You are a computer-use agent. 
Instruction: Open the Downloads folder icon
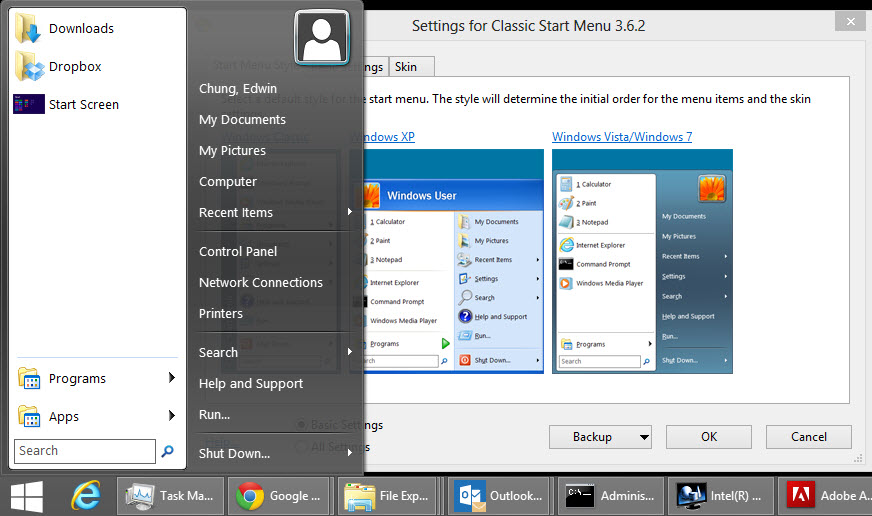pyautogui.click(x=28, y=28)
